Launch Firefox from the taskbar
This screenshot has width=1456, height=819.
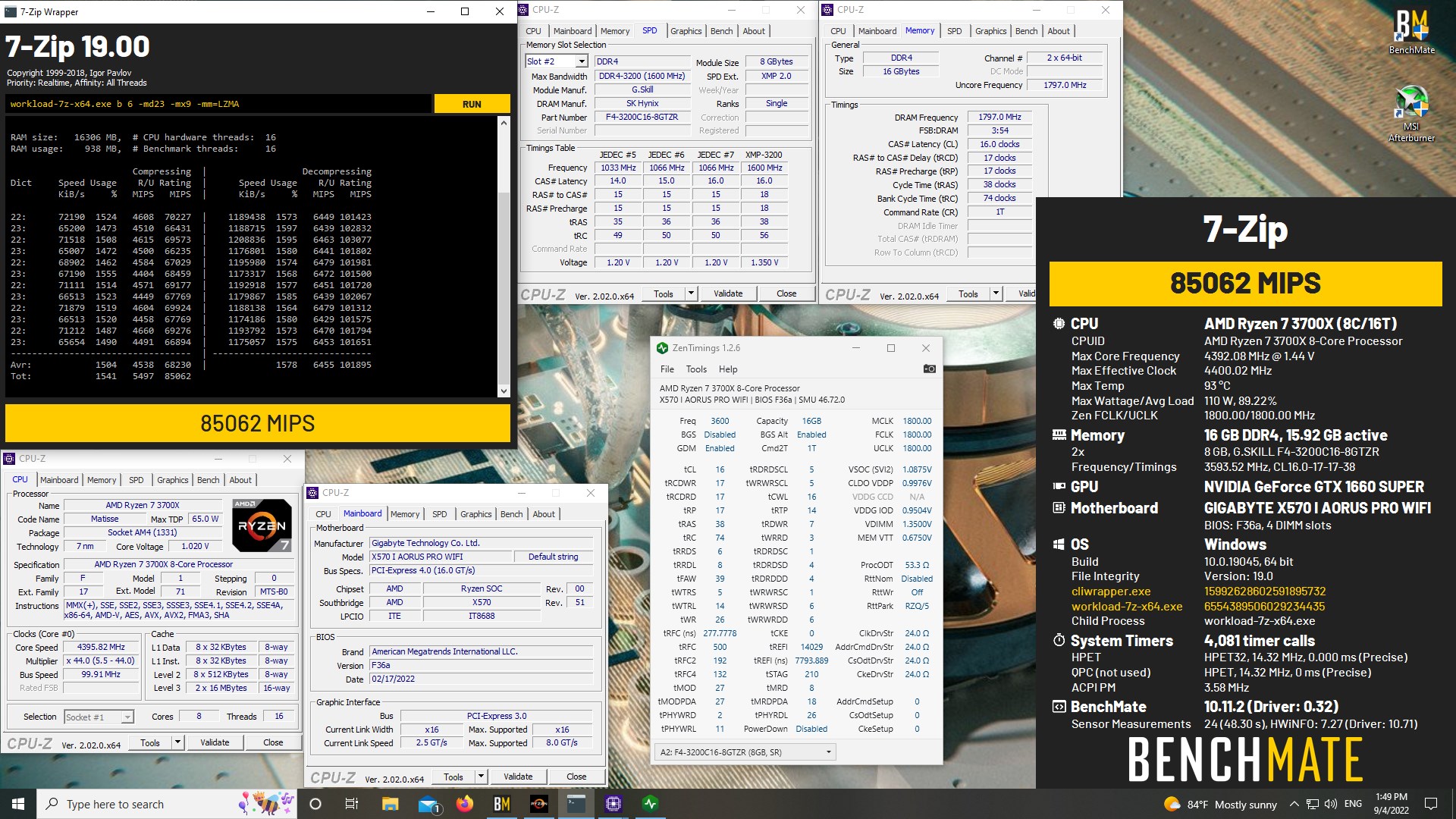tap(465, 804)
